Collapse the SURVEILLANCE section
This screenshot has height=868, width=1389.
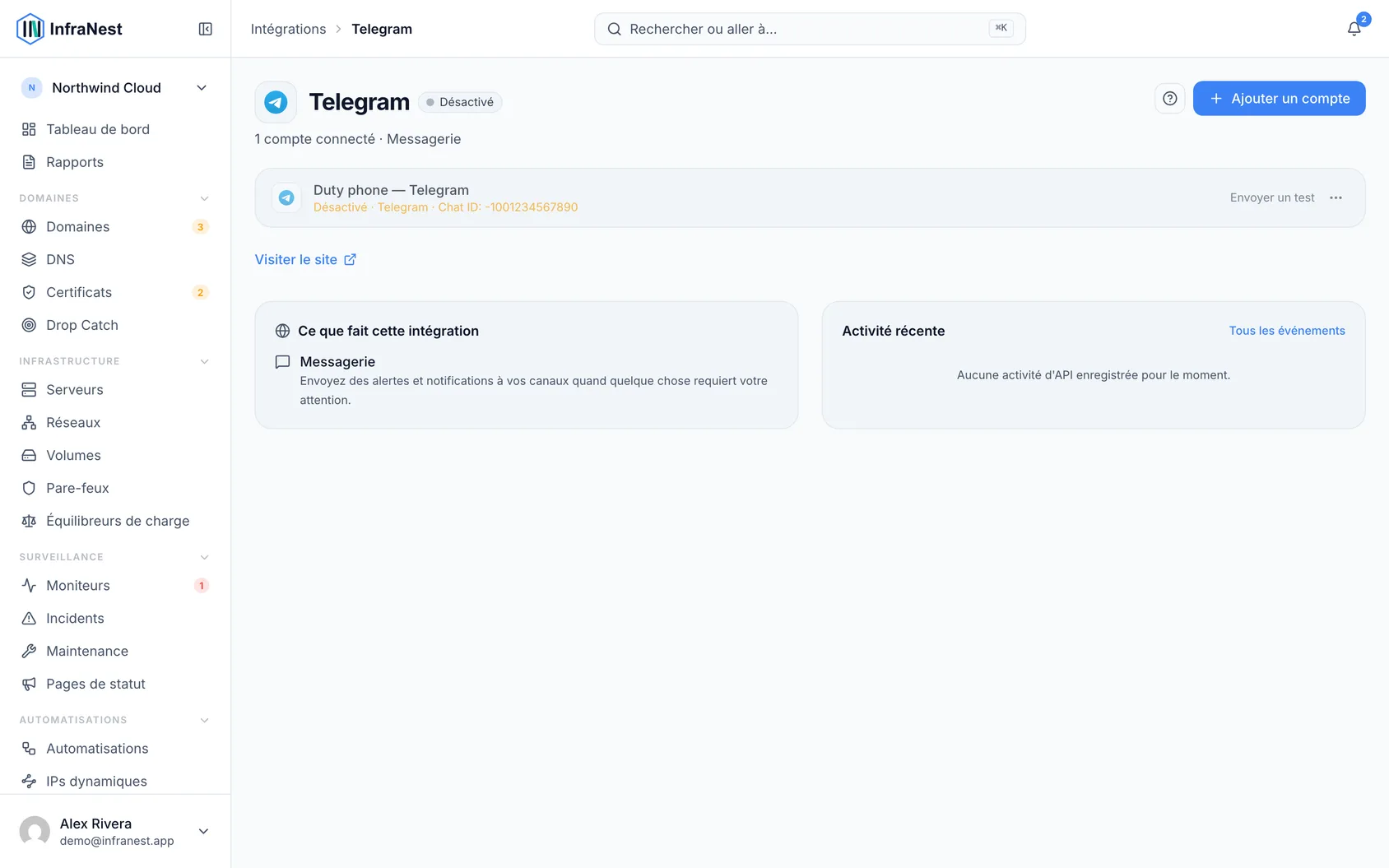204,557
